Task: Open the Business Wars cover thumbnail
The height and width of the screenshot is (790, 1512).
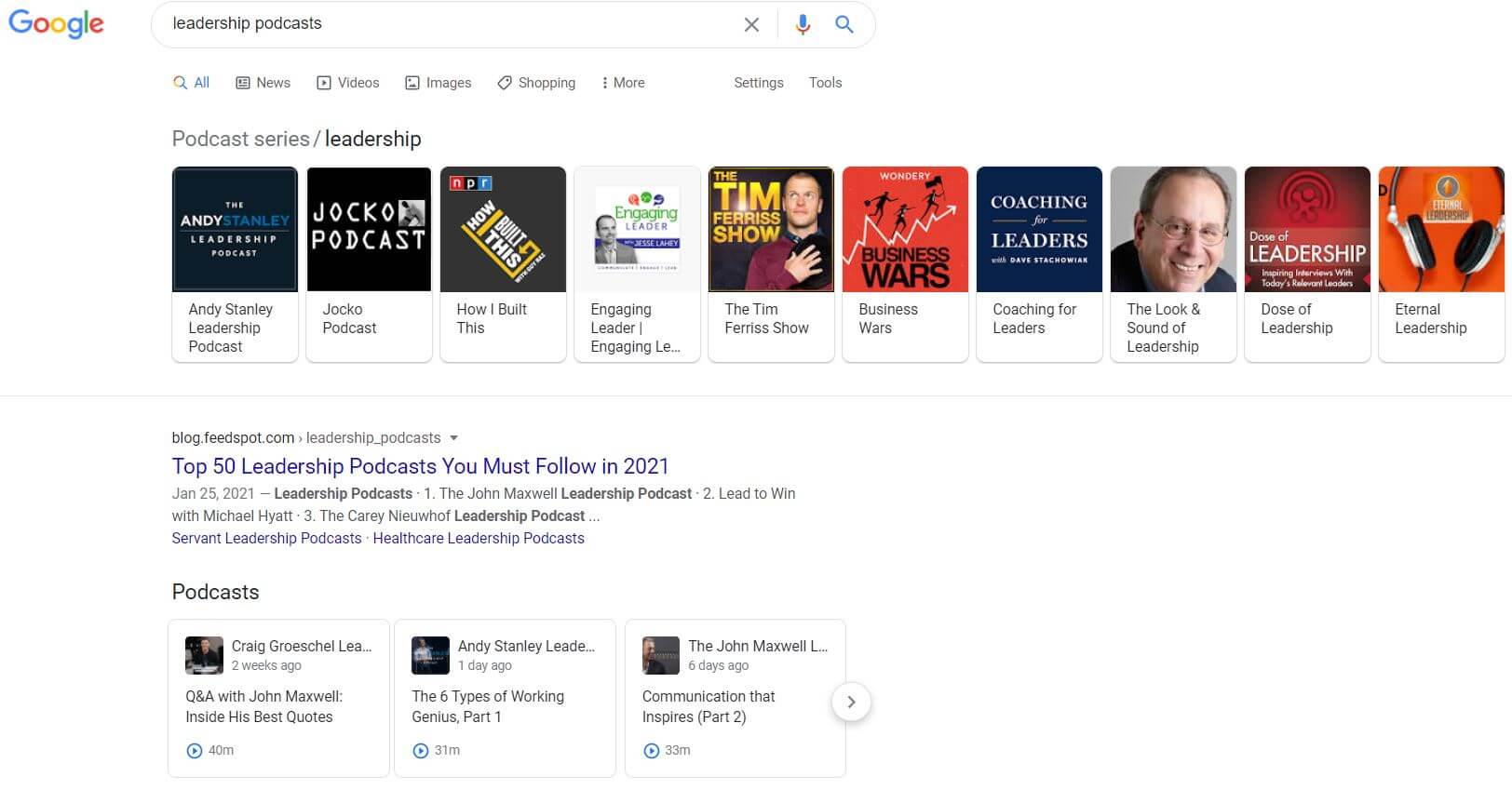Action: [x=905, y=229]
